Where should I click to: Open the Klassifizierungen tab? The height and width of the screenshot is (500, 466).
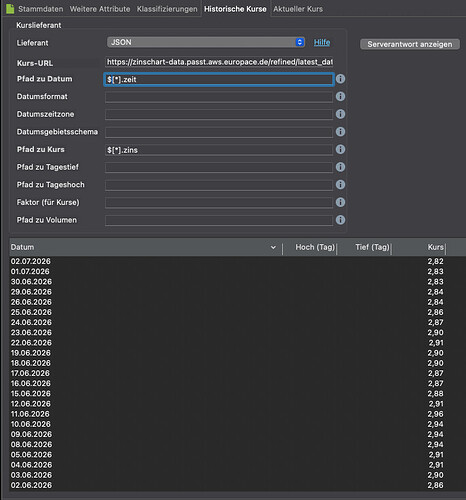[167, 9]
